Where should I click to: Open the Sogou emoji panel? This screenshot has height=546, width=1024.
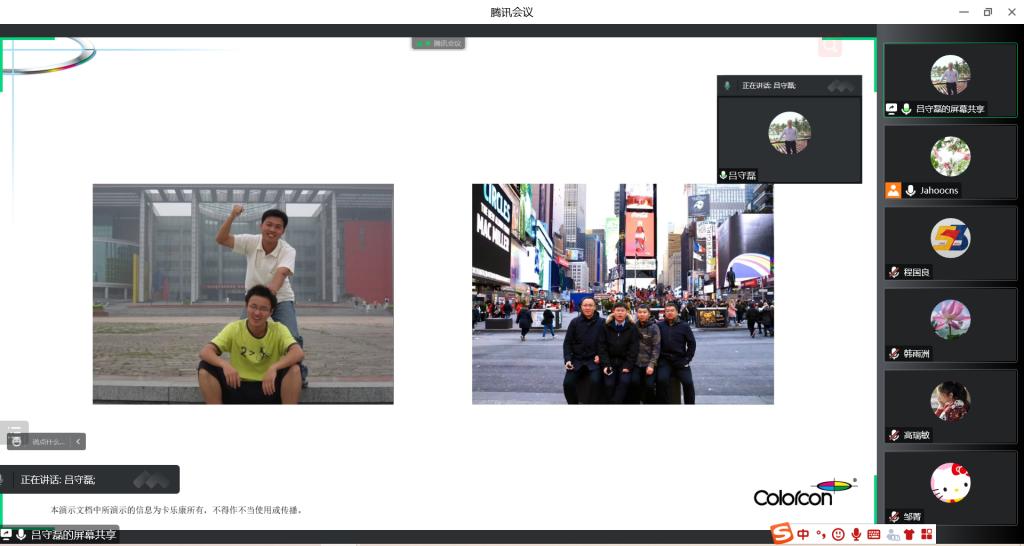click(838, 534)
